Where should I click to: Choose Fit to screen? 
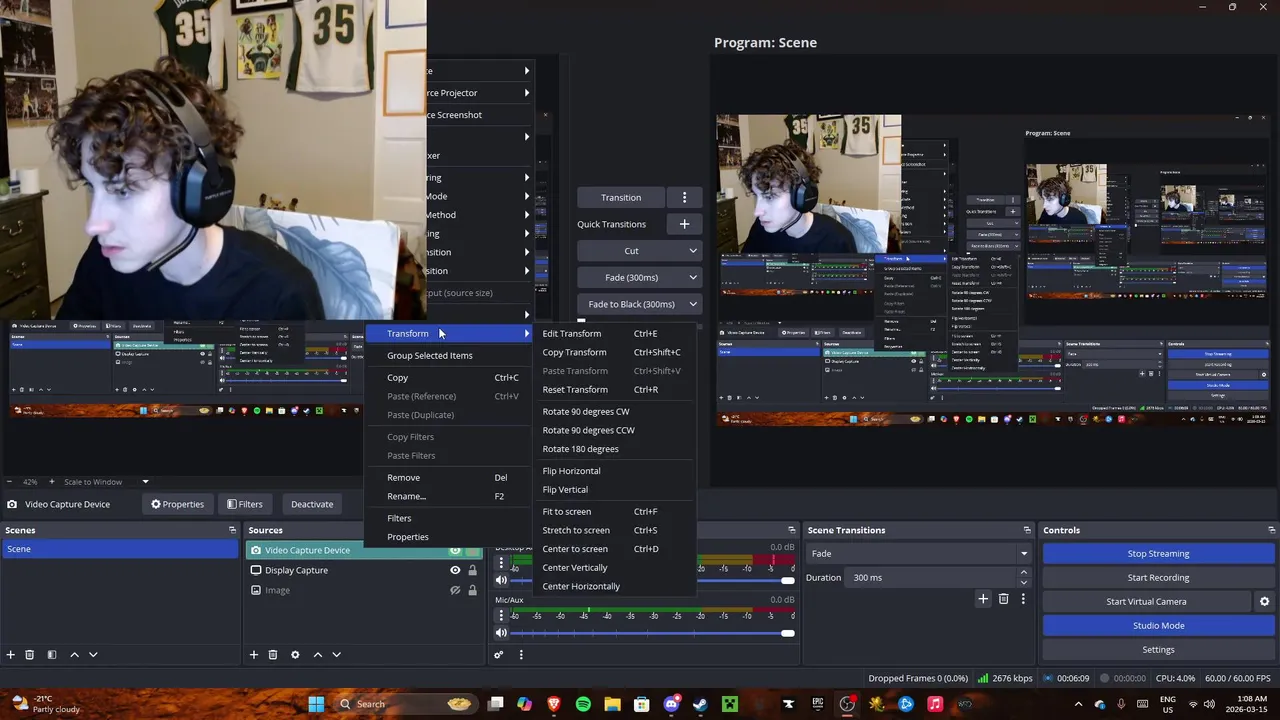click(x=566, y=512)
